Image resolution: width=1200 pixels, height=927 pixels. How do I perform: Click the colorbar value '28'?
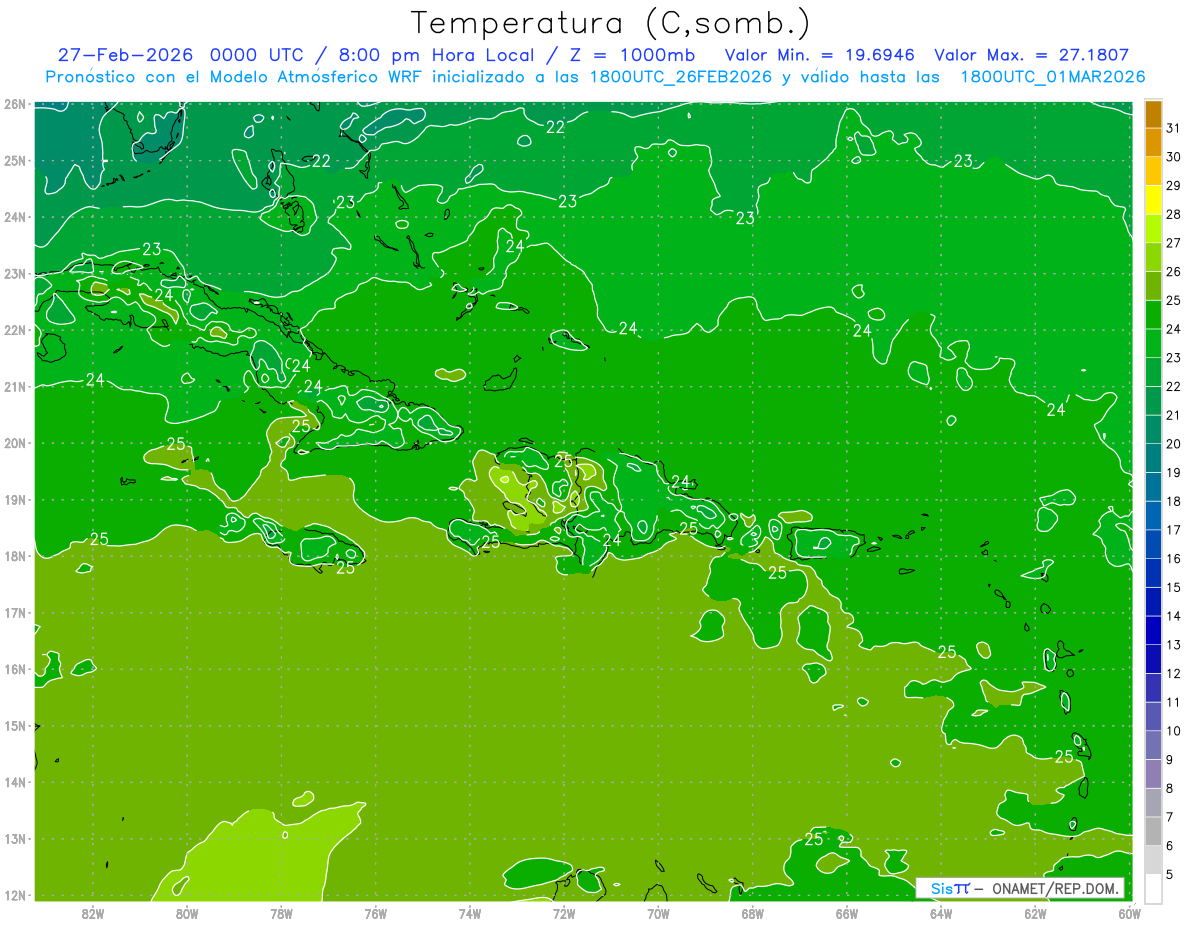1173,214
